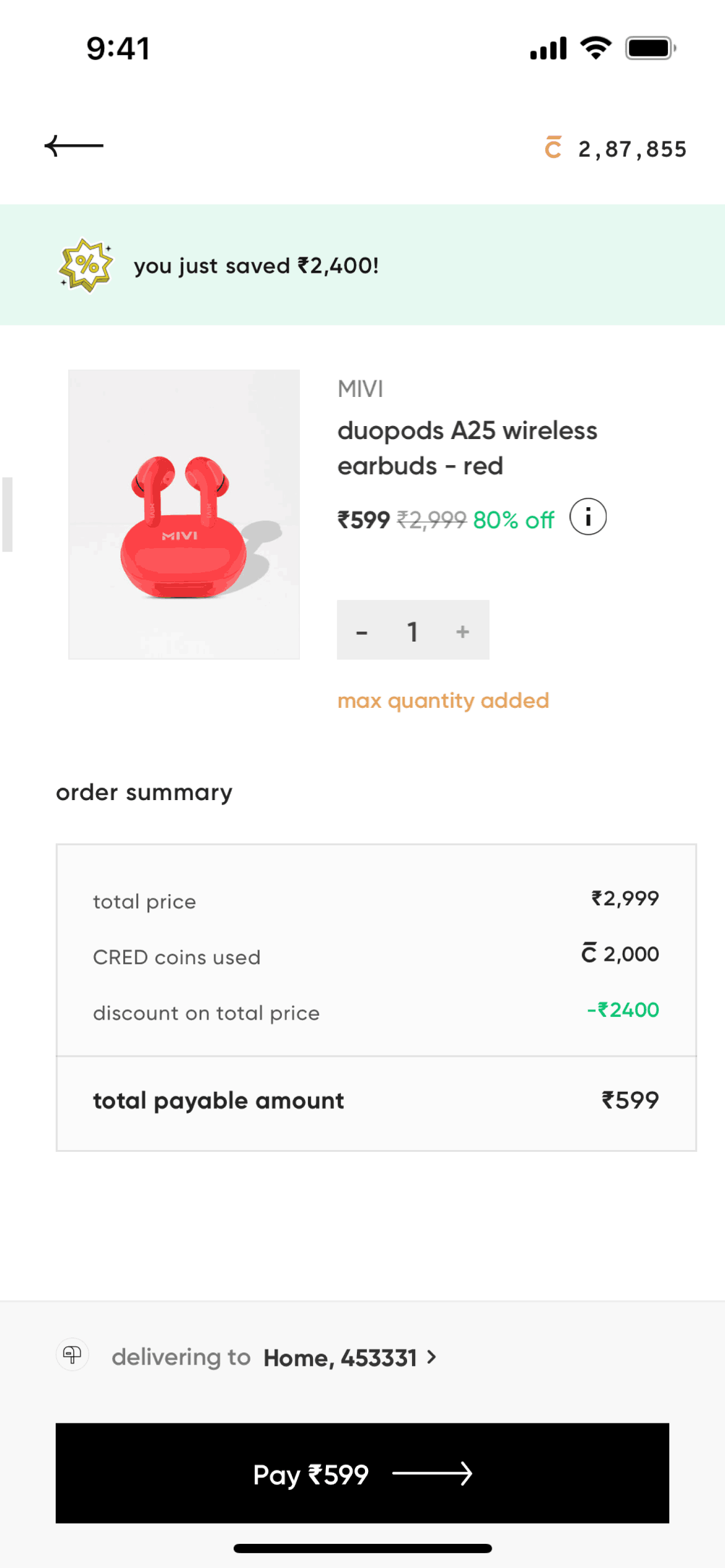Tap the total payable amount row

[376, 1101]
